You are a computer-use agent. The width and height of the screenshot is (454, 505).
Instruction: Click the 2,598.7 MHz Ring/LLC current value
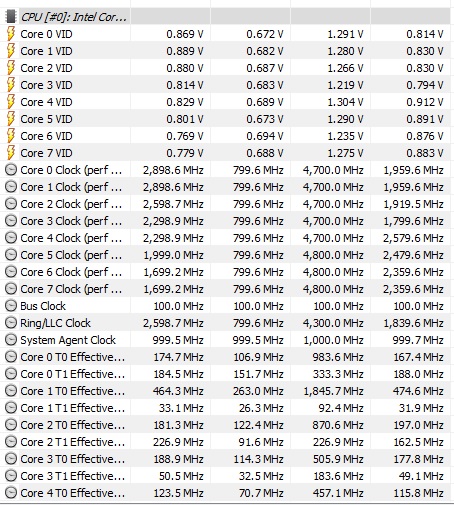(x=173, y=323)
